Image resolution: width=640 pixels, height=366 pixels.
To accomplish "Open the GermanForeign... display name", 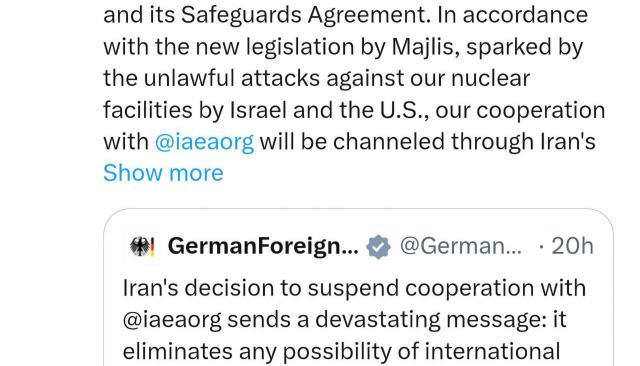I will tap(263, 246).
